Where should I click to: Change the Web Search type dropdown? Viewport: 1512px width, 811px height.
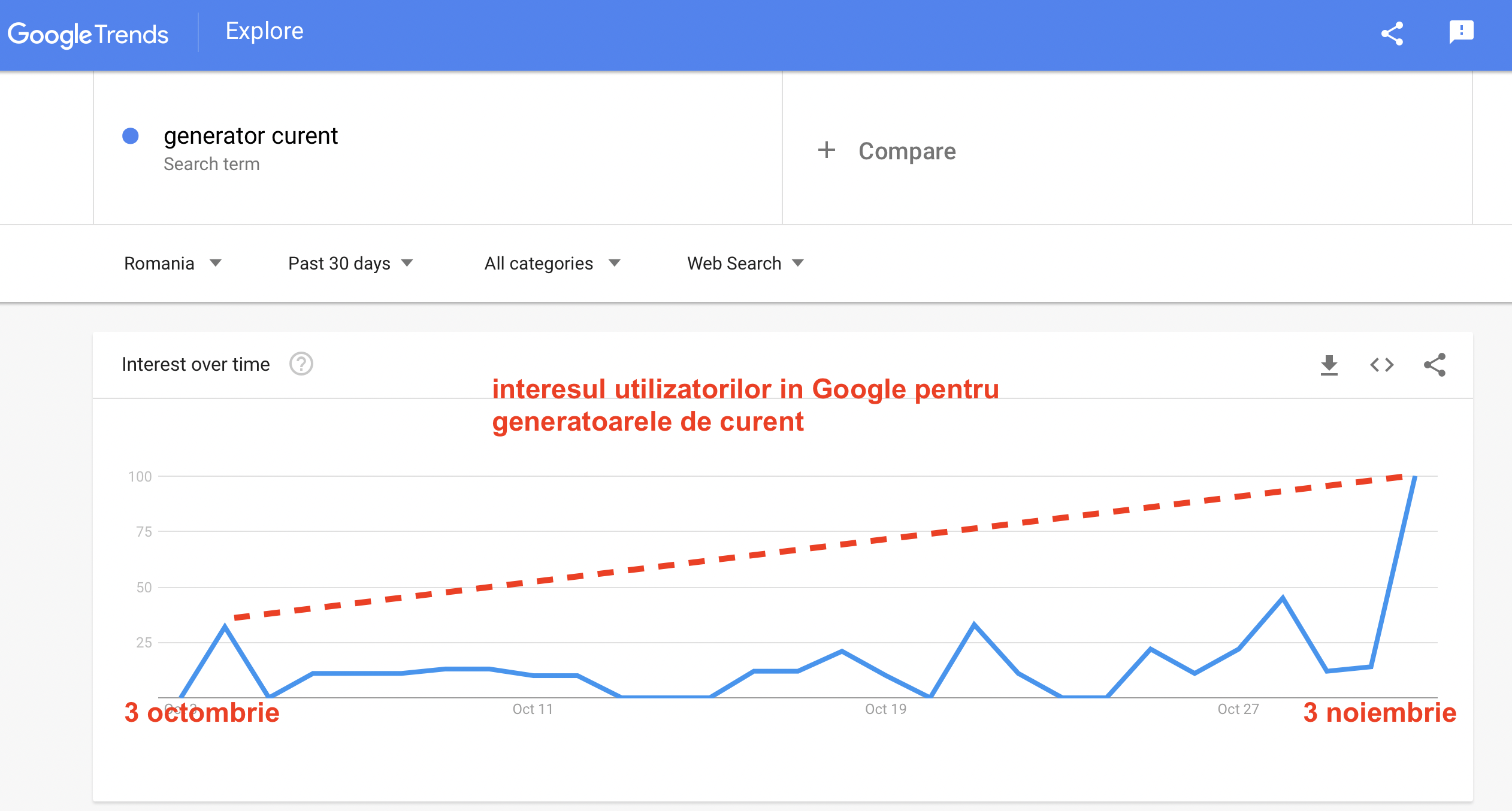745,264
